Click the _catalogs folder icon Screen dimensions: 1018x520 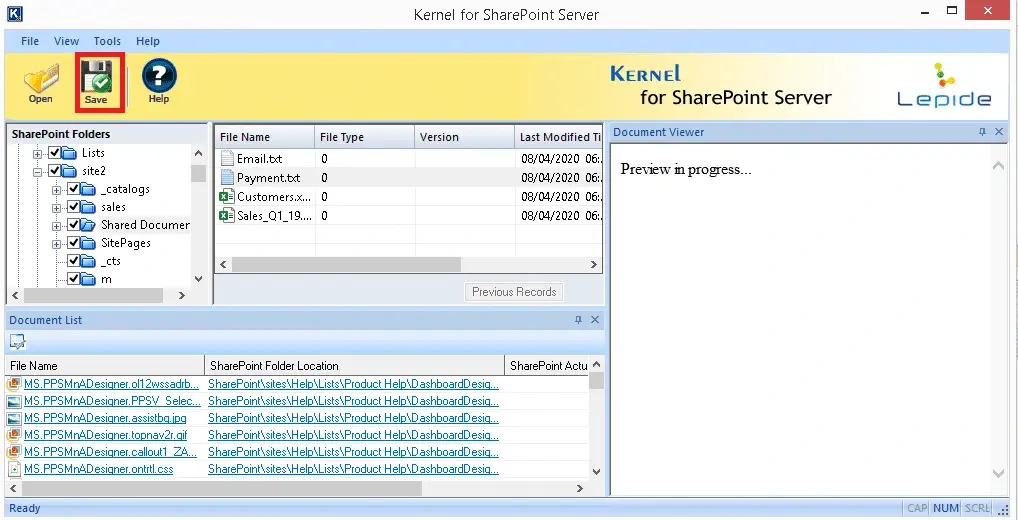tap(88, 190)
